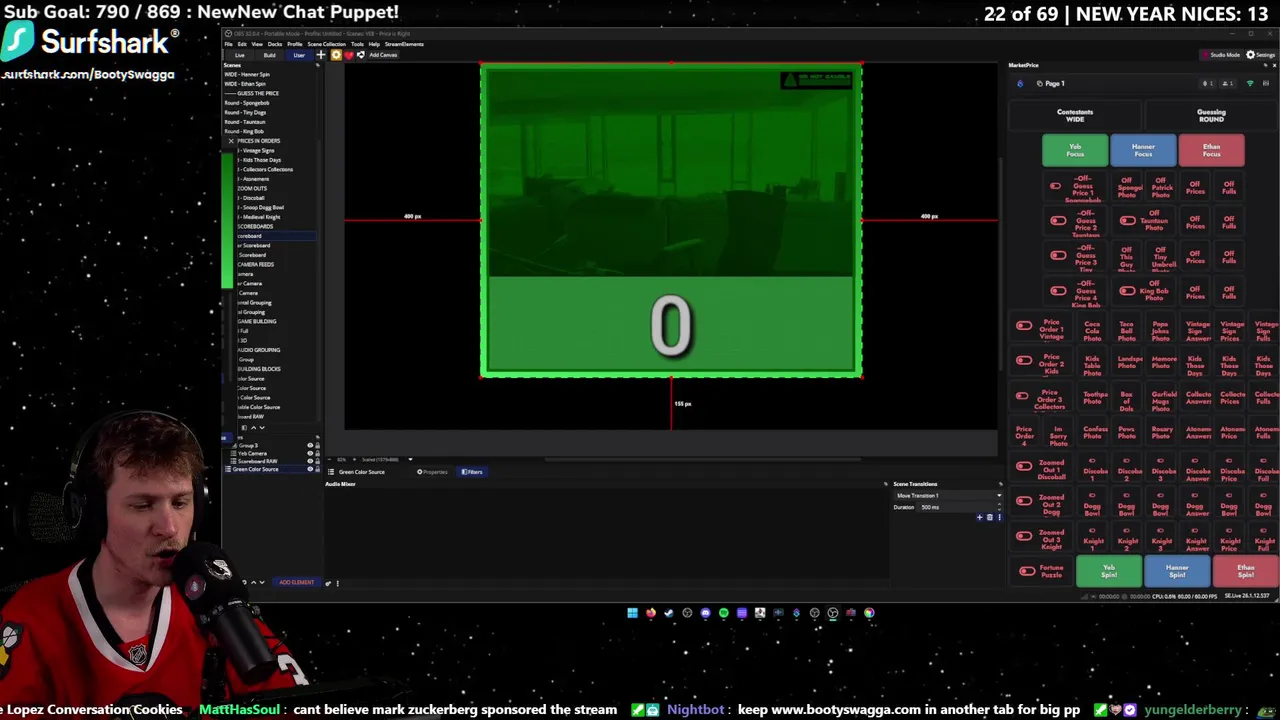Click the add transition plus icon

pos(979,517)
